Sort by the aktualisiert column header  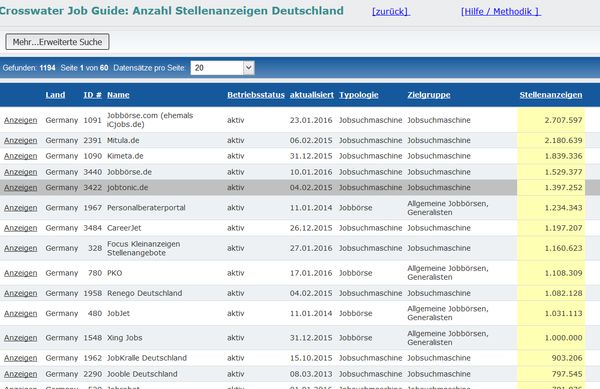click(x=311, y=95)
